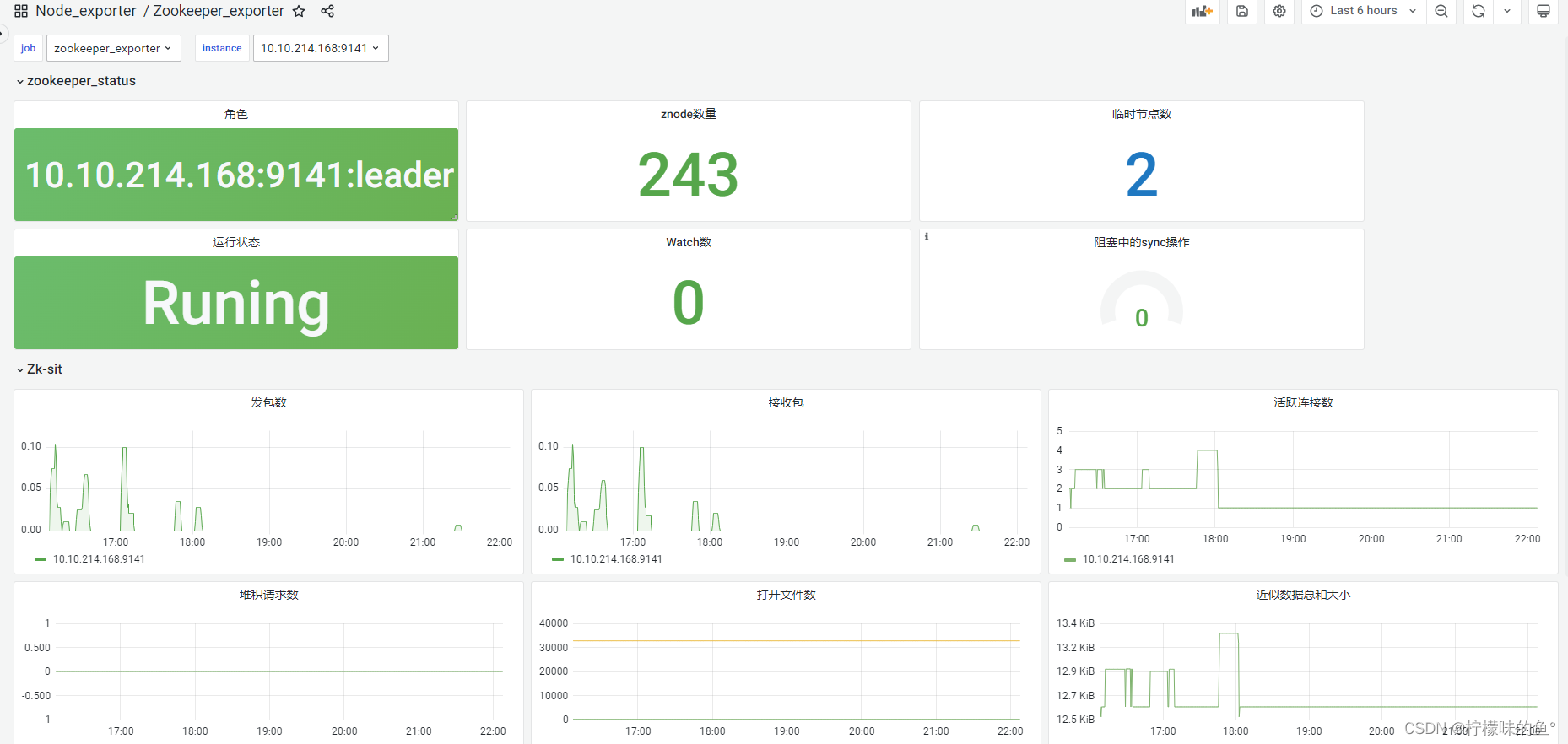Cycle view mode with monitor icon
The height and width of the screenshot is (744, 1568).
[1543, 11]
